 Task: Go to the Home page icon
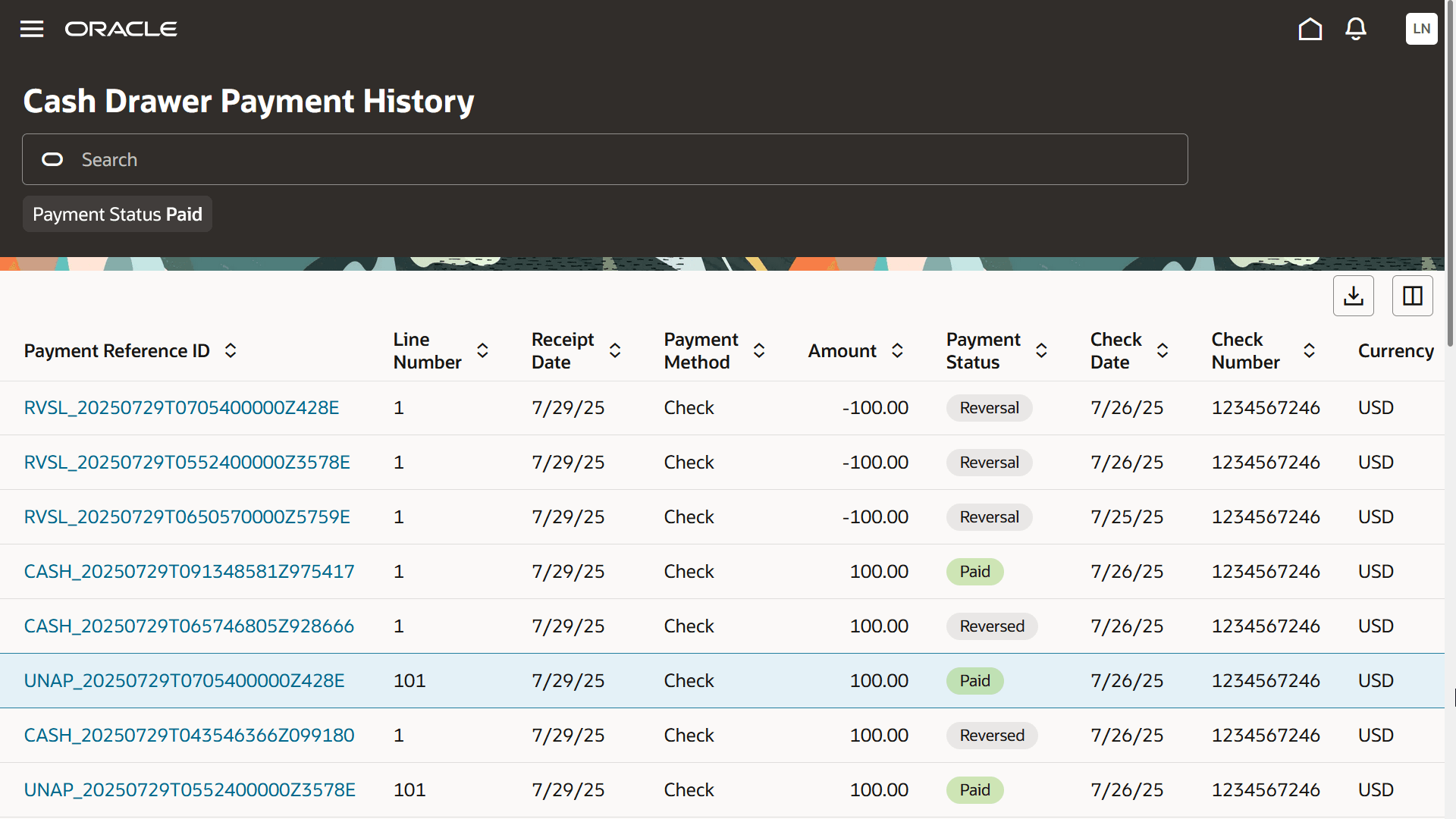pos(1310,29)
